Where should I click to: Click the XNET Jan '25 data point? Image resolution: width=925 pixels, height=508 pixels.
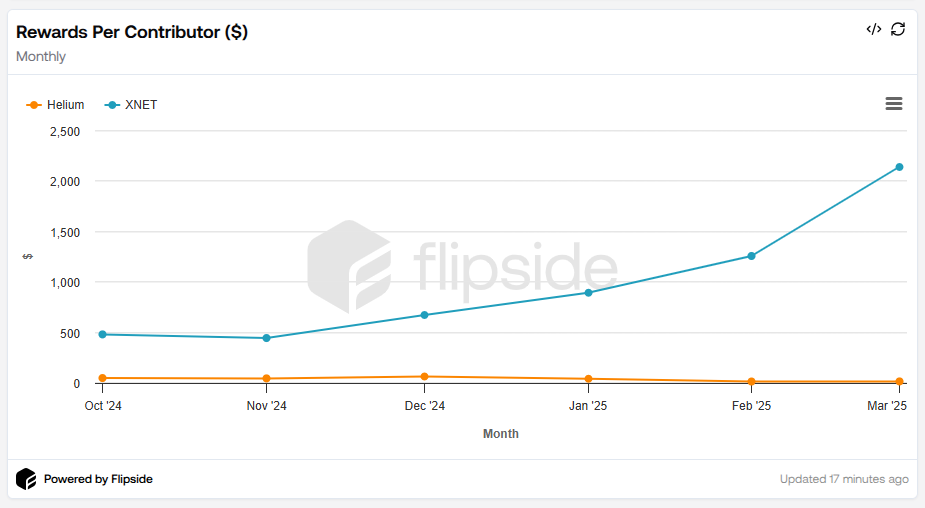coord(588,293)
